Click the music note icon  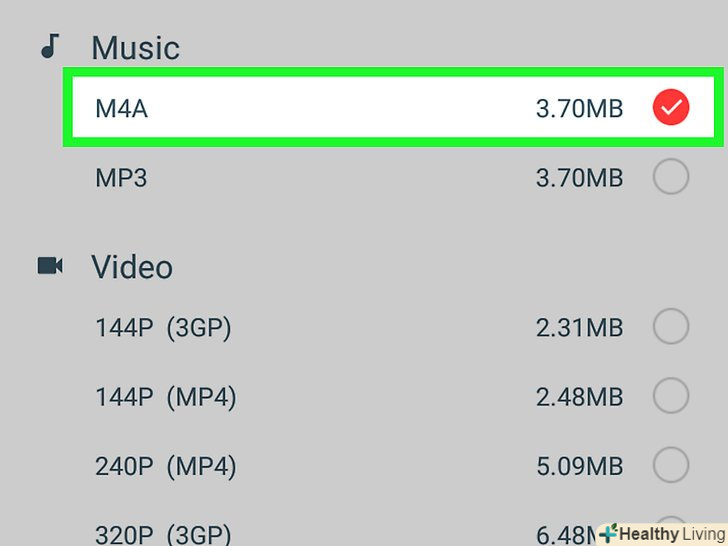click(50, 46)
